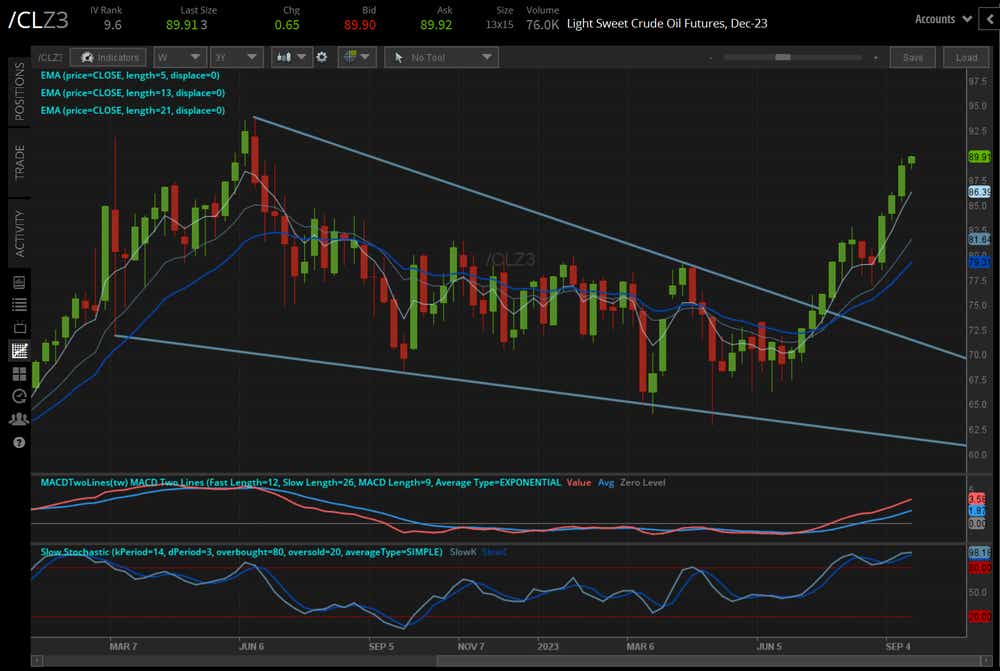Click the MACD Value legend label
This screenshot has height=671, width=1000.
coord(578,482)
